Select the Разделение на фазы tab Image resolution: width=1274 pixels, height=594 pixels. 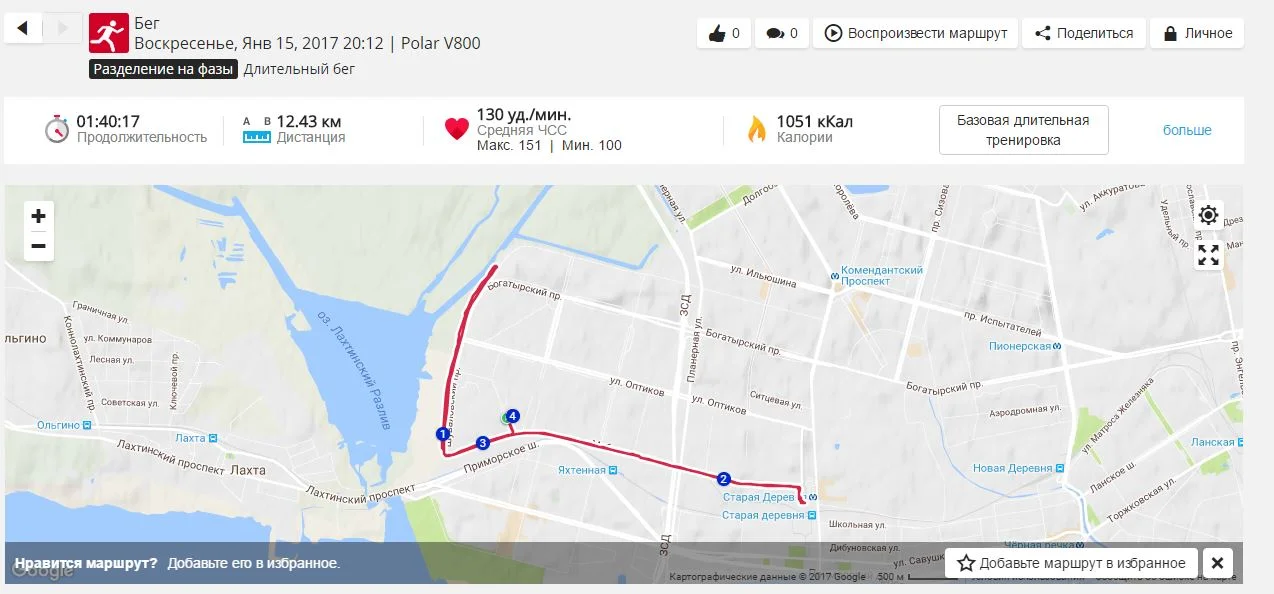(x=164, y=69)
